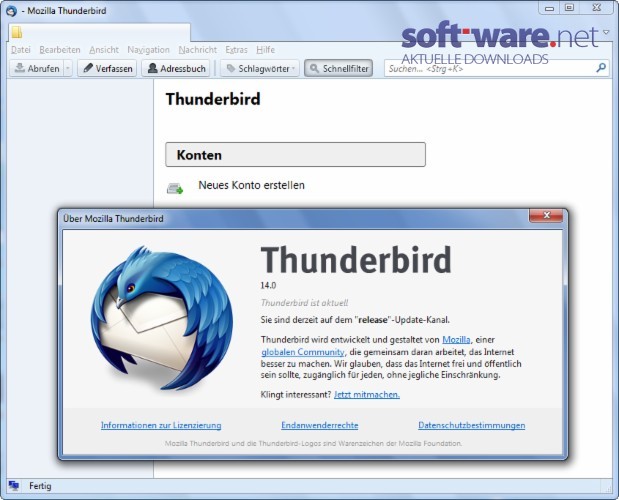Viewport: 619px width, 500px height.
Task: Click Verfassen to compose a message
Action: point(107,68)
